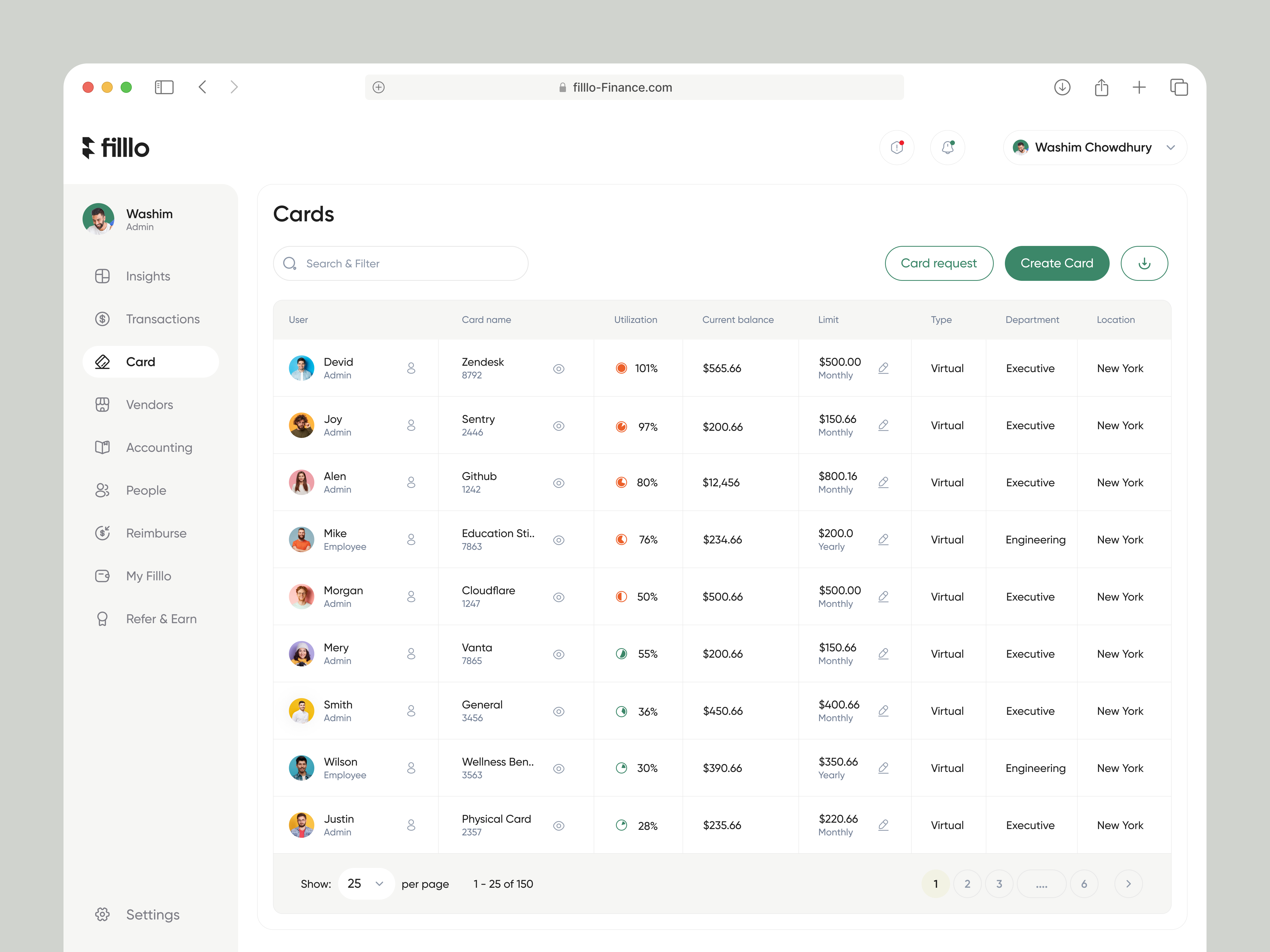Open the Card request dialog
Viewport: 1270px width, 952px height.
(939, 263)
